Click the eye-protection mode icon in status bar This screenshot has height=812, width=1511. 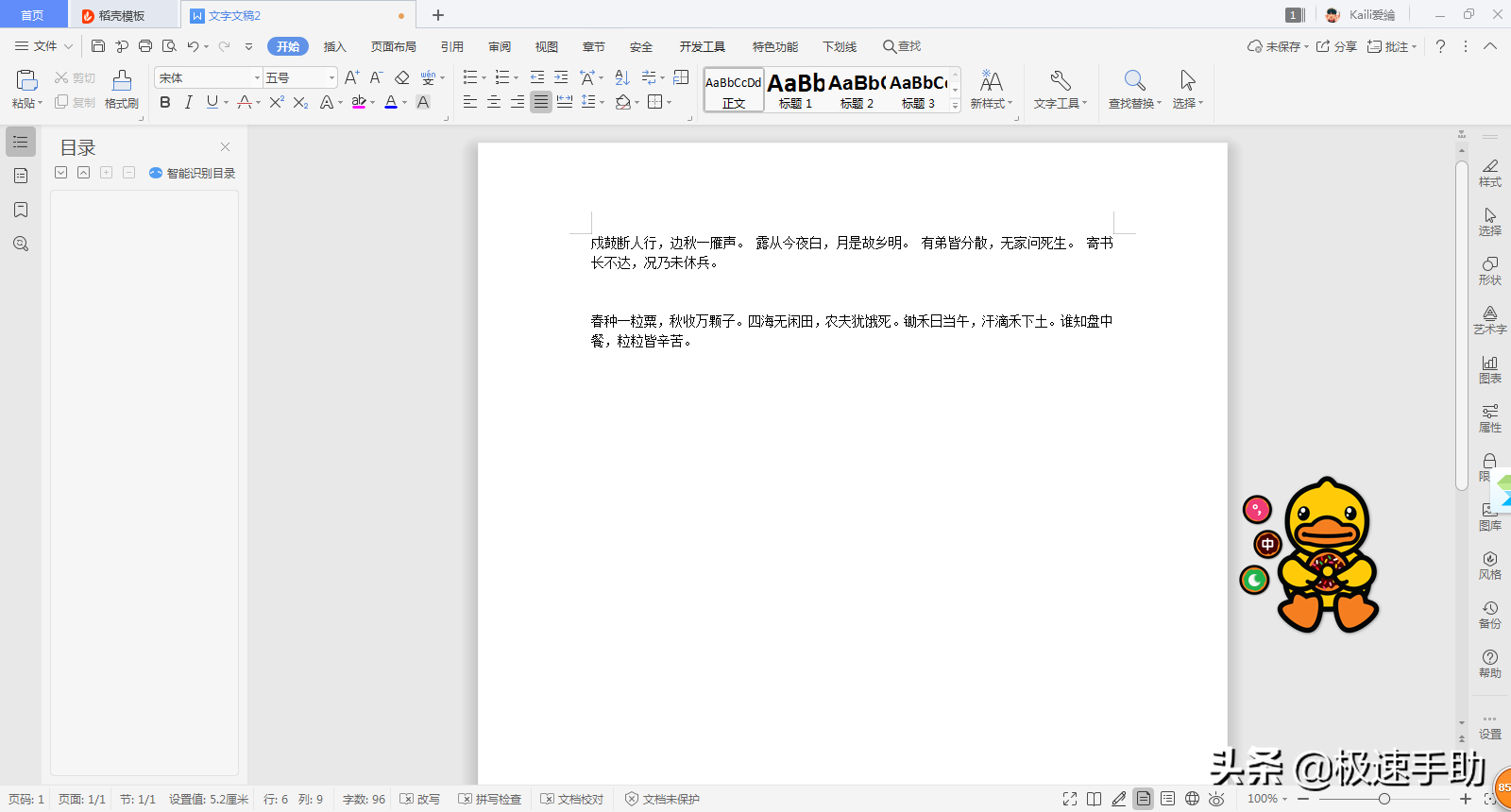(x=1216, y=799)
